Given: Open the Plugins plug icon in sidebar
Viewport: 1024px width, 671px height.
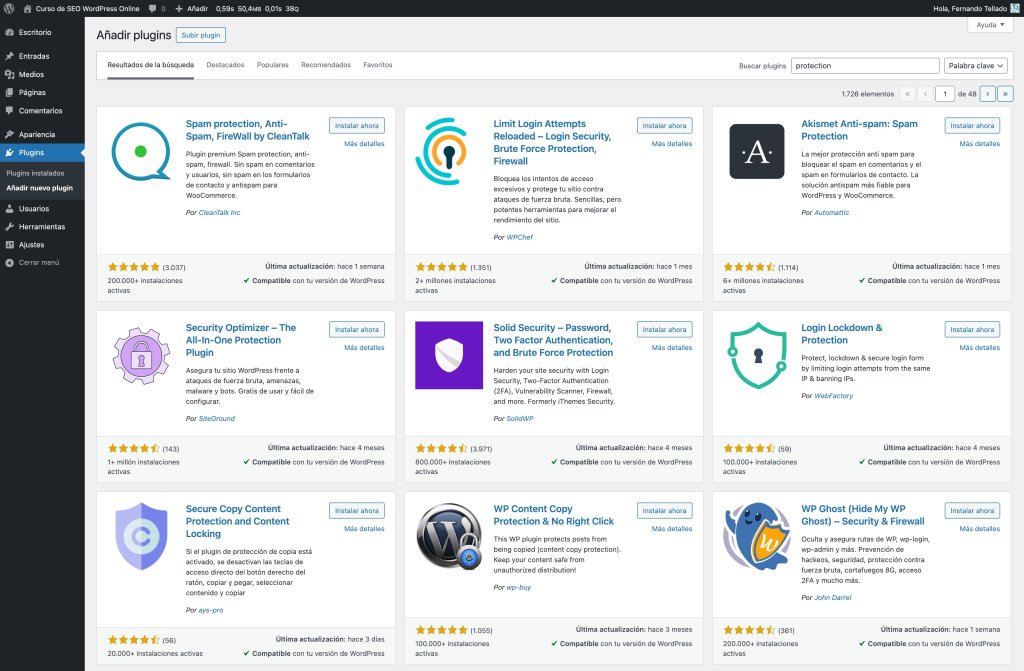Looking at the screenshot, I should pos(9,153).
